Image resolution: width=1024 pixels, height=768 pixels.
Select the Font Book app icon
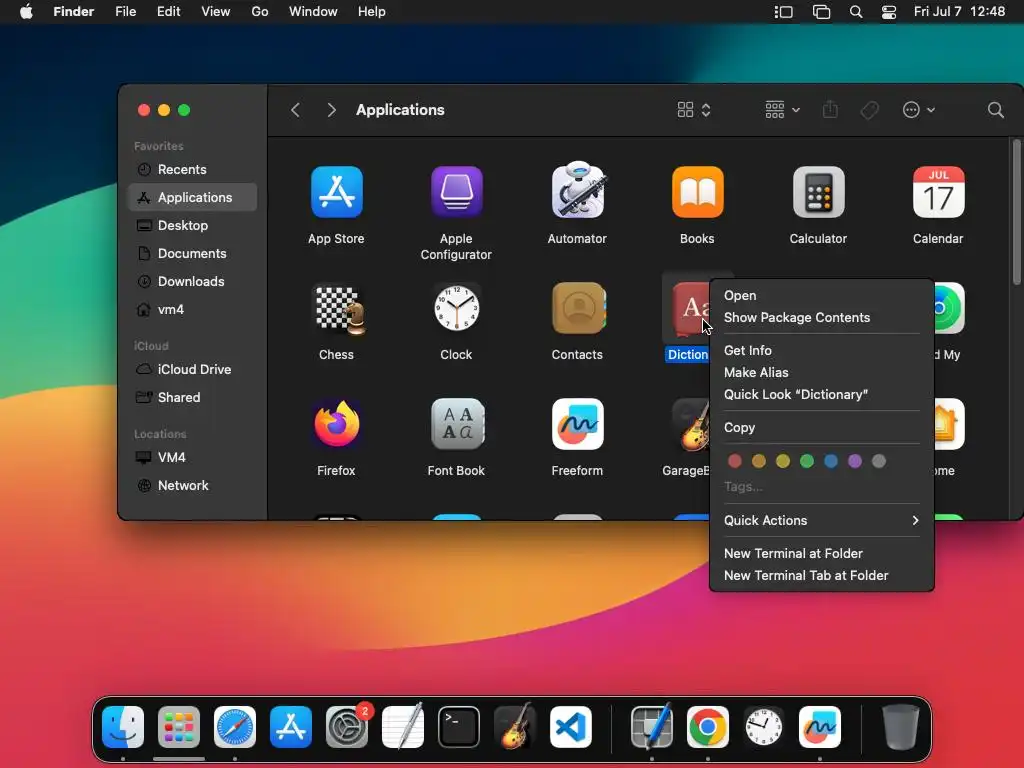pos(457,424)
